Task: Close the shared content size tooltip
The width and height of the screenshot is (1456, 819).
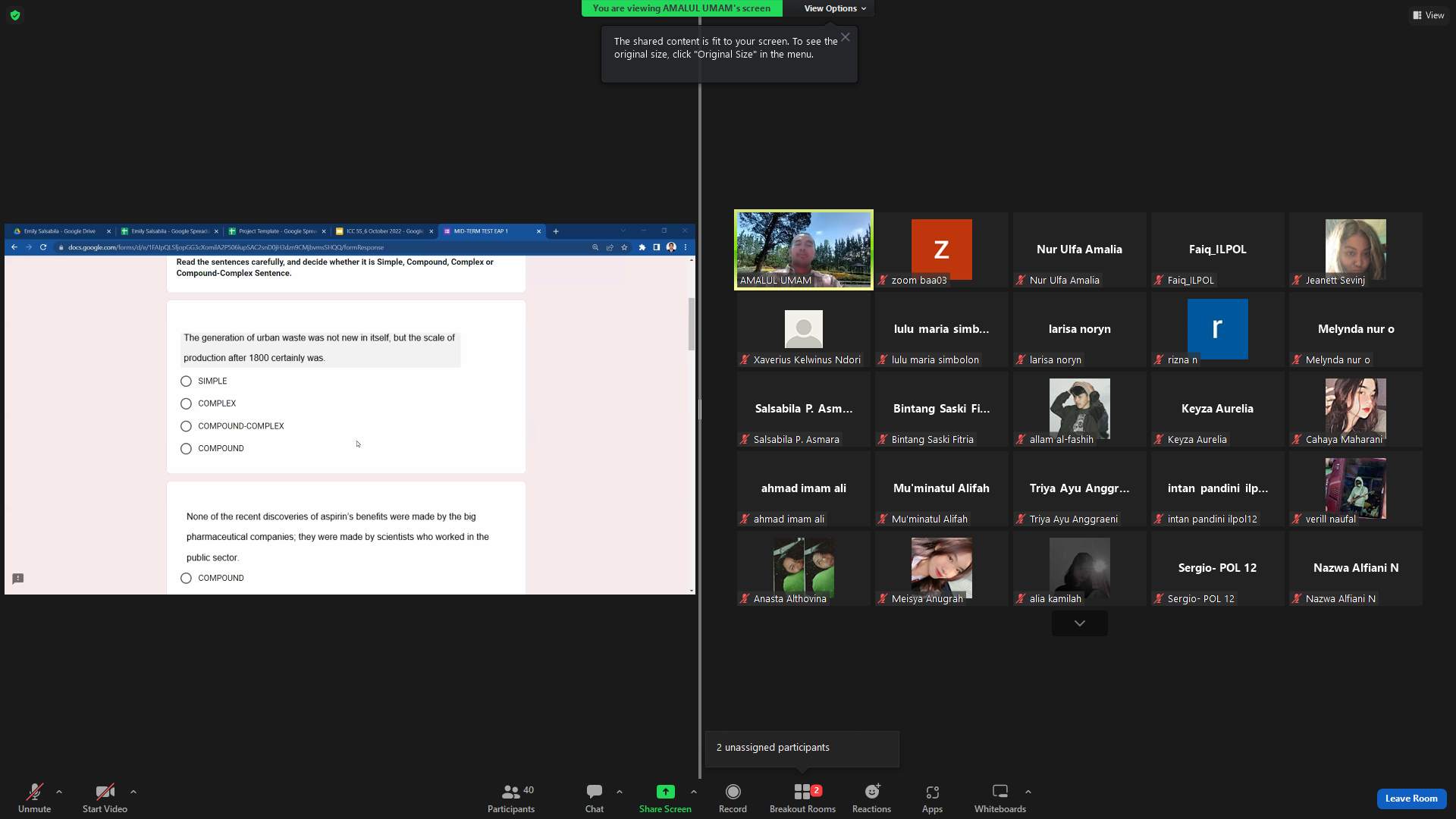Action: click(x=846, y=37)
